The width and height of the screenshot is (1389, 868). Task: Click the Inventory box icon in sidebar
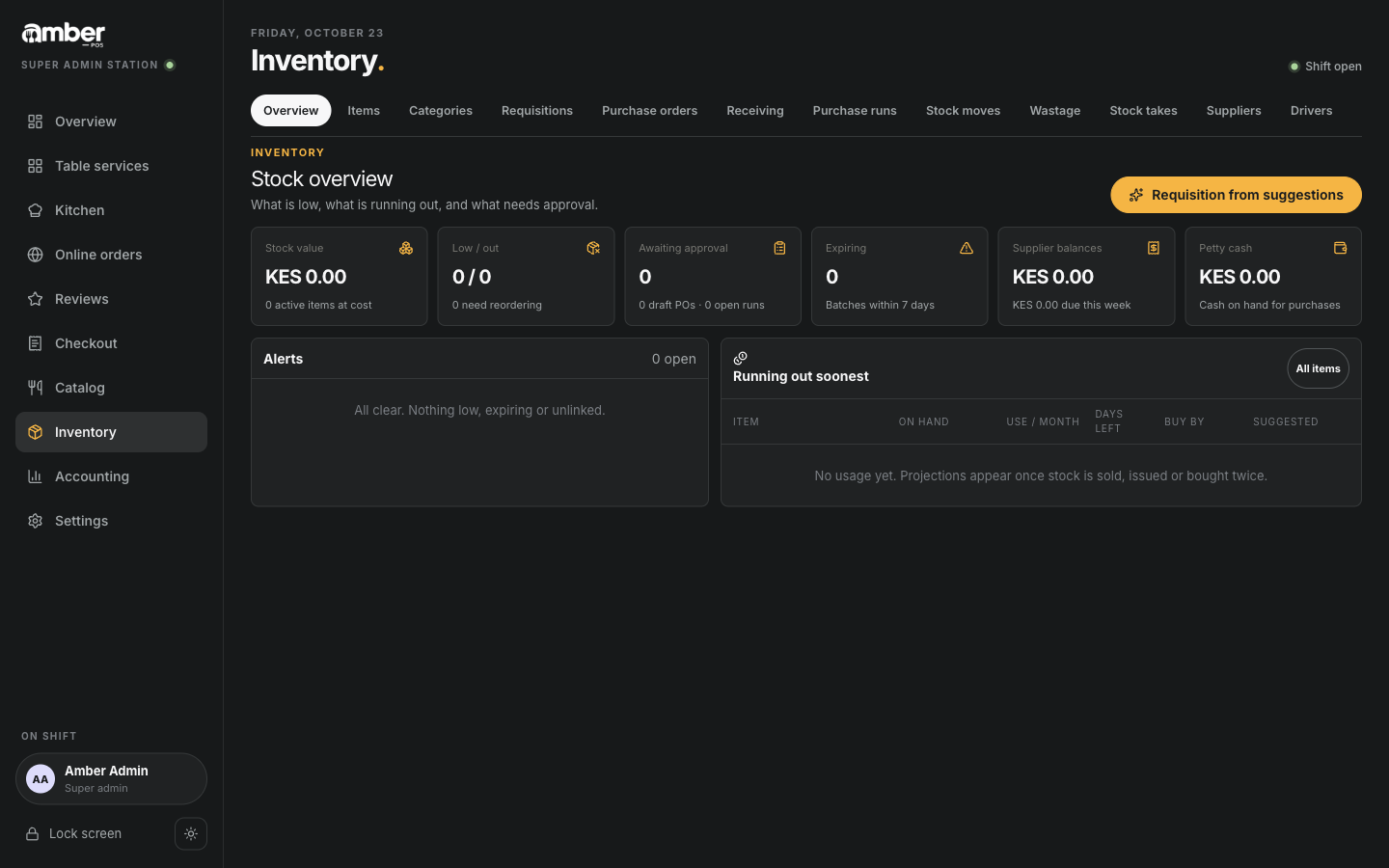pyautogui.click(x=35, y=432)
